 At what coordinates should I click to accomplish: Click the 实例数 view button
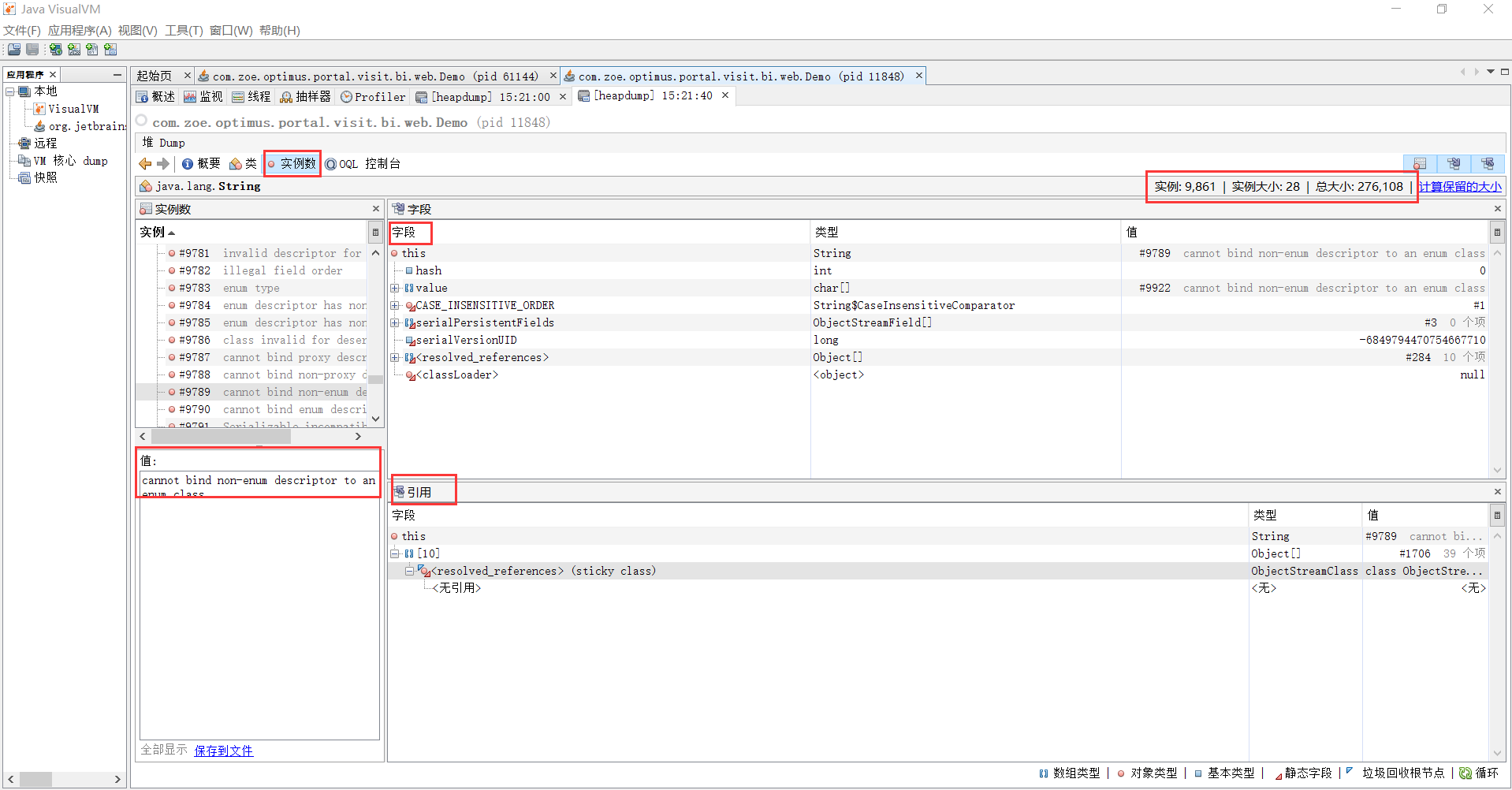(x=292, y=164)
